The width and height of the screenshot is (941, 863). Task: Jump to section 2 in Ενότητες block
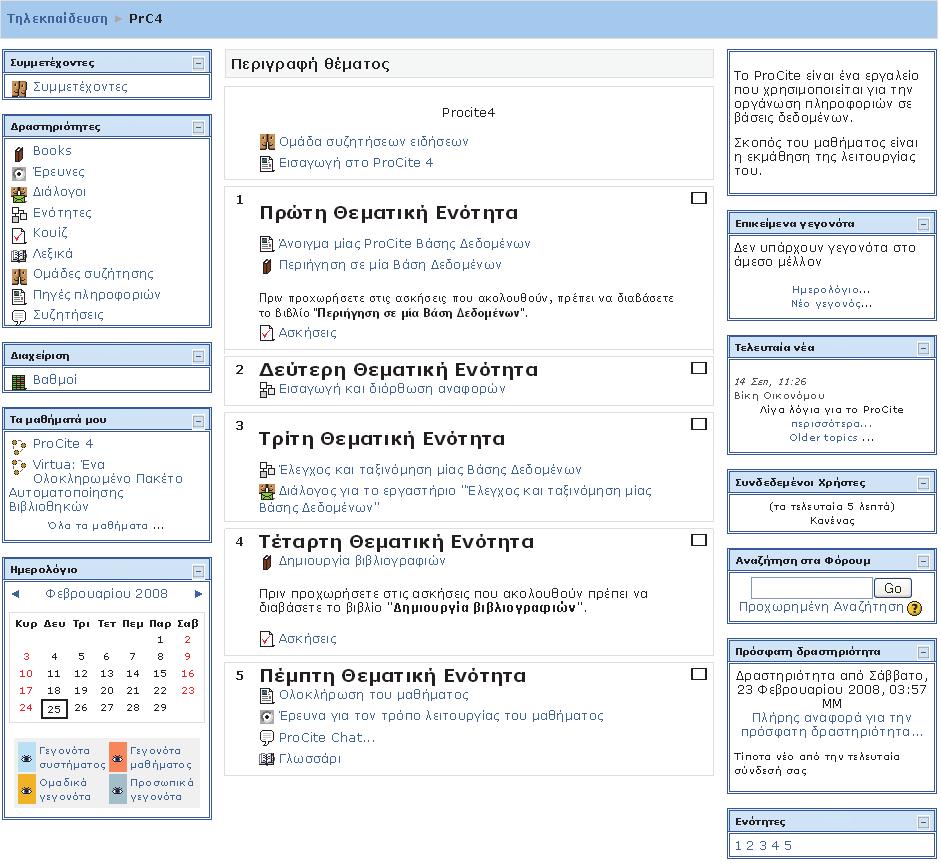pyautogui.click(x=750, y=846)
